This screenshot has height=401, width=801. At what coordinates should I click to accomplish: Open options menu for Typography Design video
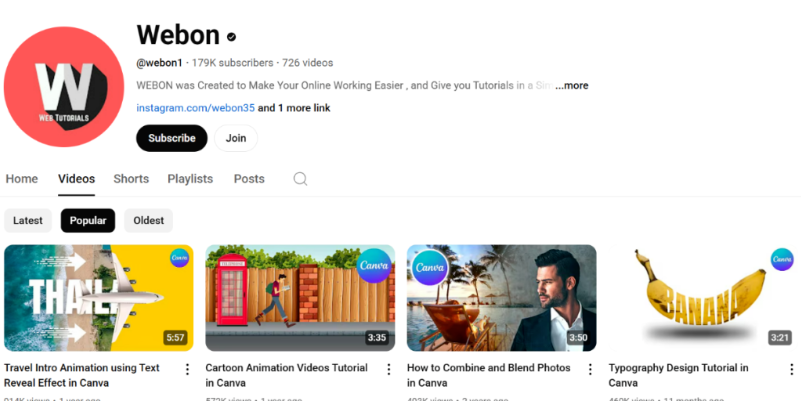(791, 369)
